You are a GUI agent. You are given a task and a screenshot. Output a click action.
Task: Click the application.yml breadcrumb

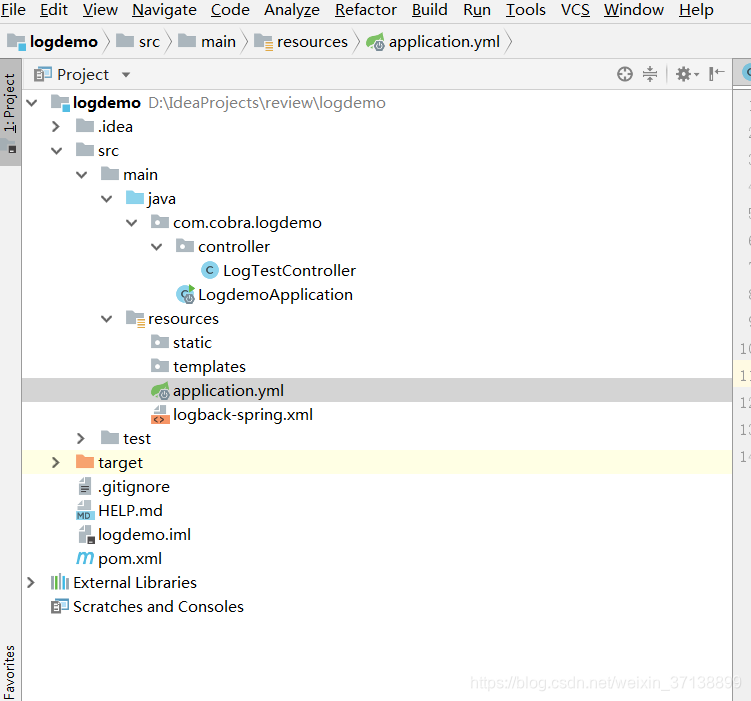(433, 42)
